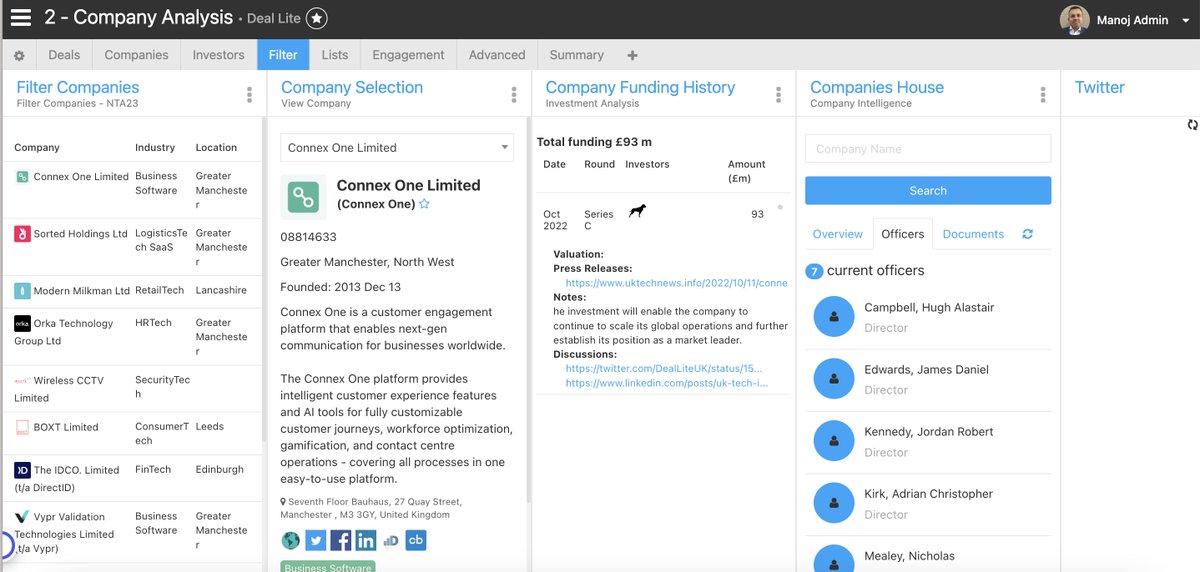Click the Location column header
Screen dimensions: 1200x572
pos(216,147)
